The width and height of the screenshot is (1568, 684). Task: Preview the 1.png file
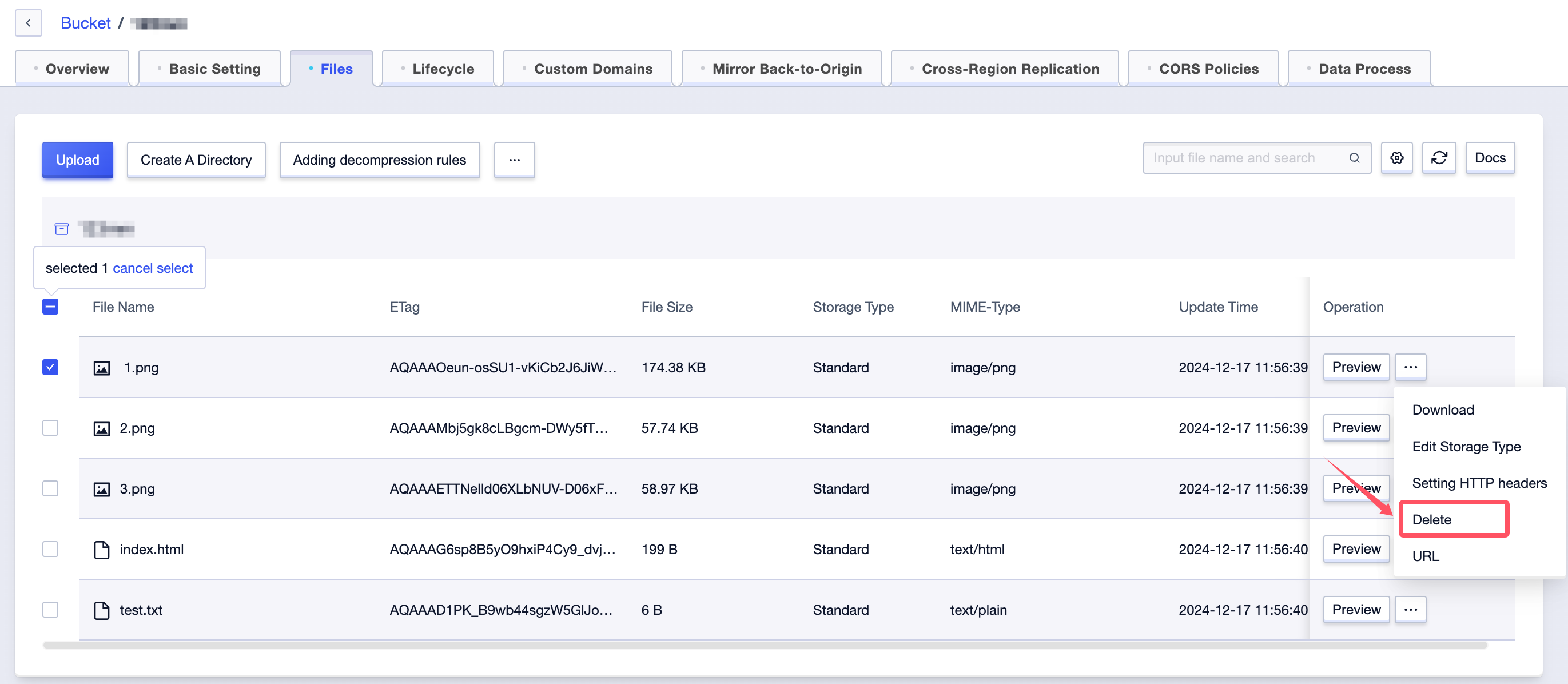(1356, 367)
